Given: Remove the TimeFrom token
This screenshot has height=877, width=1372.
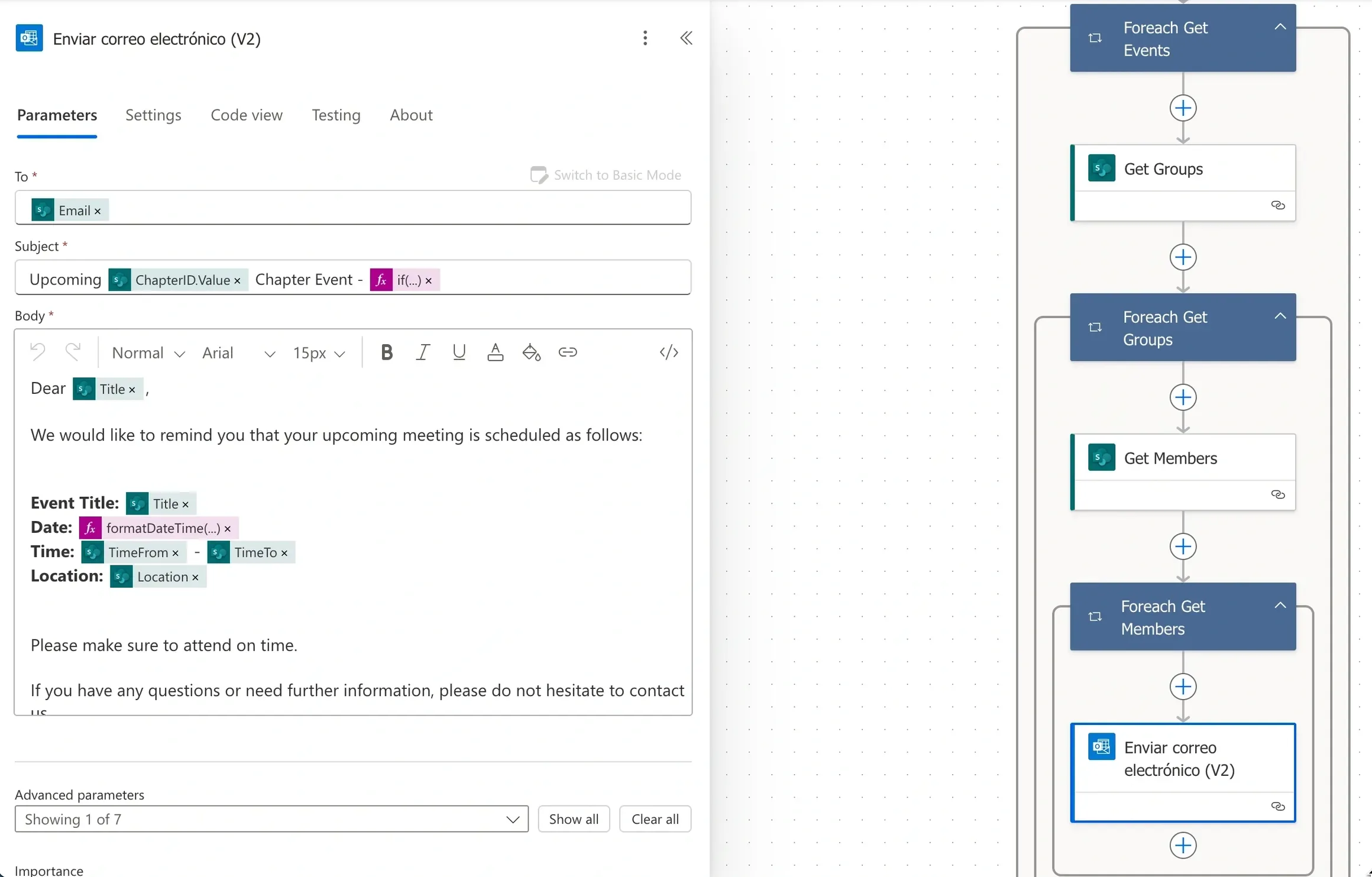Looking at the screenshot, I should coord(176,553).
